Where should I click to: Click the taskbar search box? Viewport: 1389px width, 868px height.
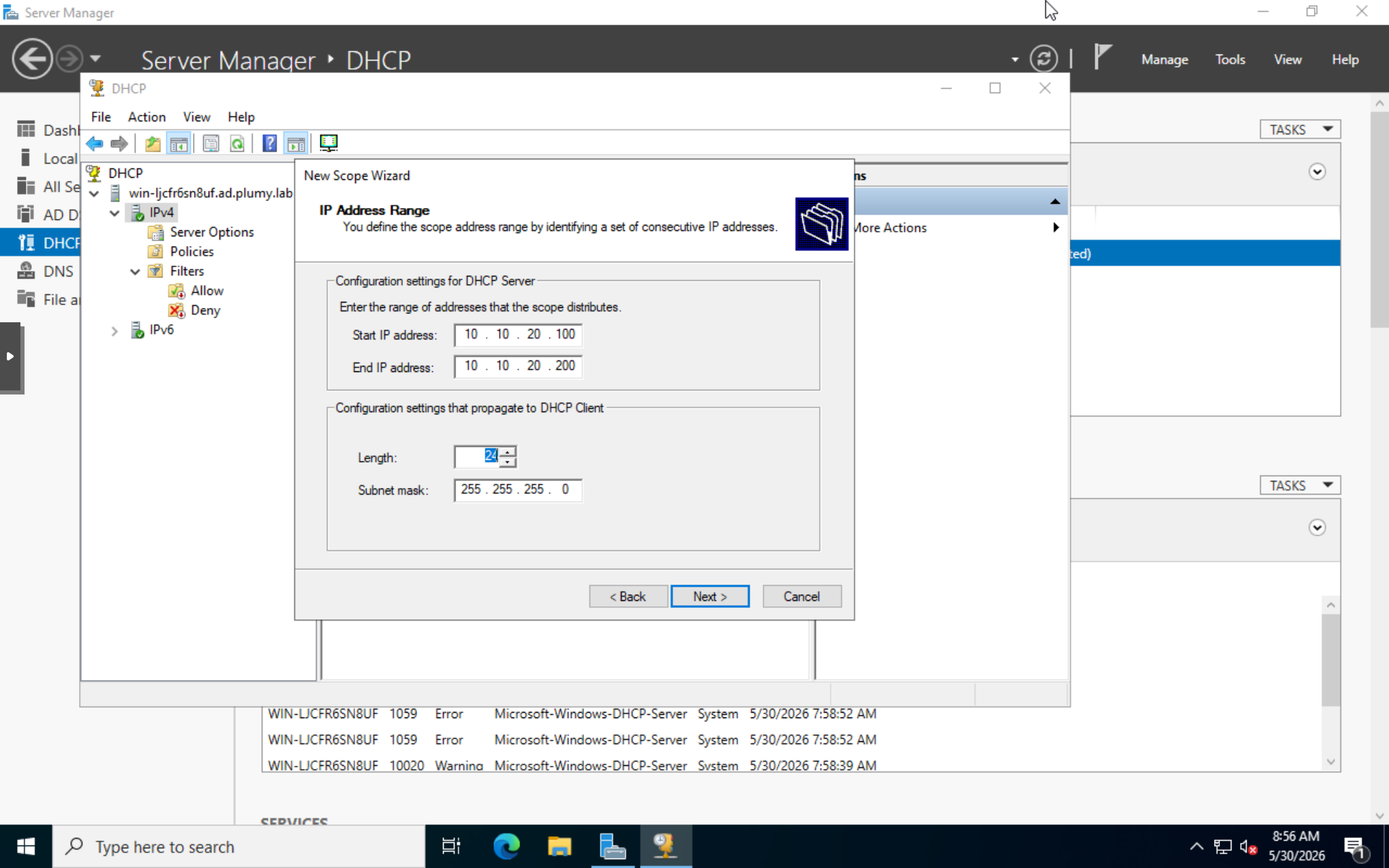(x=239, y=846)
